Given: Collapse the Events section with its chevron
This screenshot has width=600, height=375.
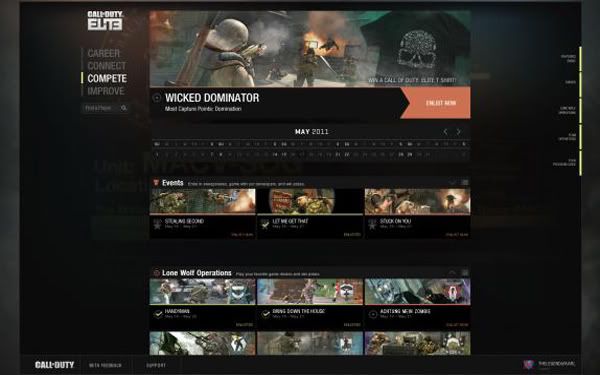Looking at the screenshot, I should click(x=452, y=183).
